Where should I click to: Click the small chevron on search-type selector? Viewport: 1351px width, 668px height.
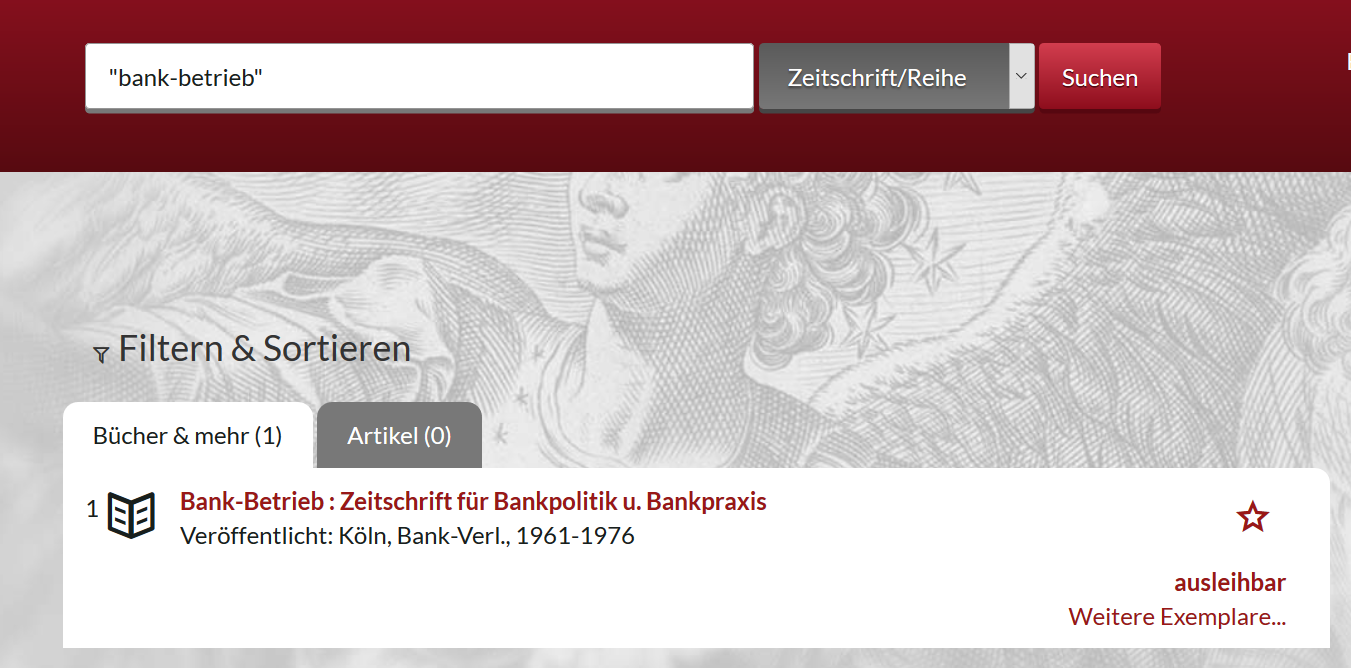1021,76
